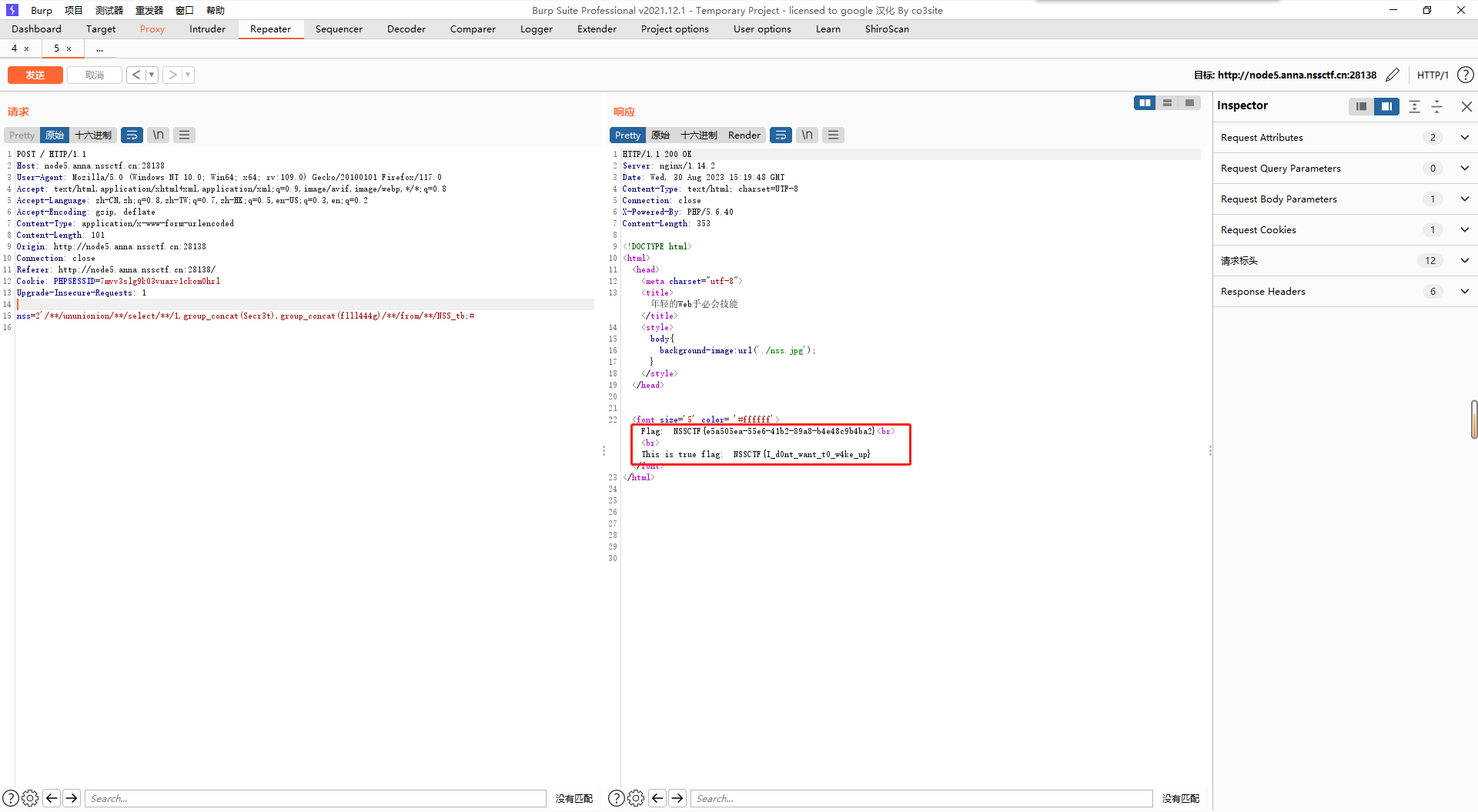Dock Inspector panel to right layout icon
Screen dimensions: 1478x812
(x=1386, y=106)
